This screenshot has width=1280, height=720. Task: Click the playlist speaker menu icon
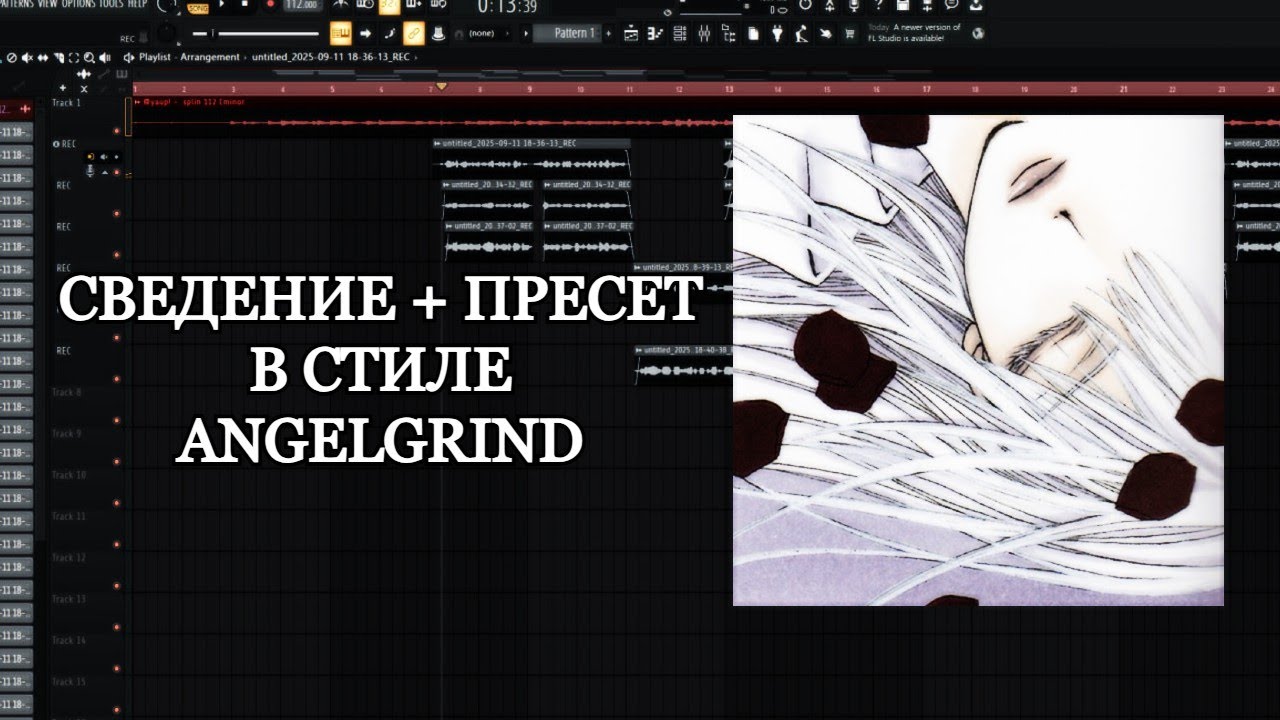coord(128,57)
